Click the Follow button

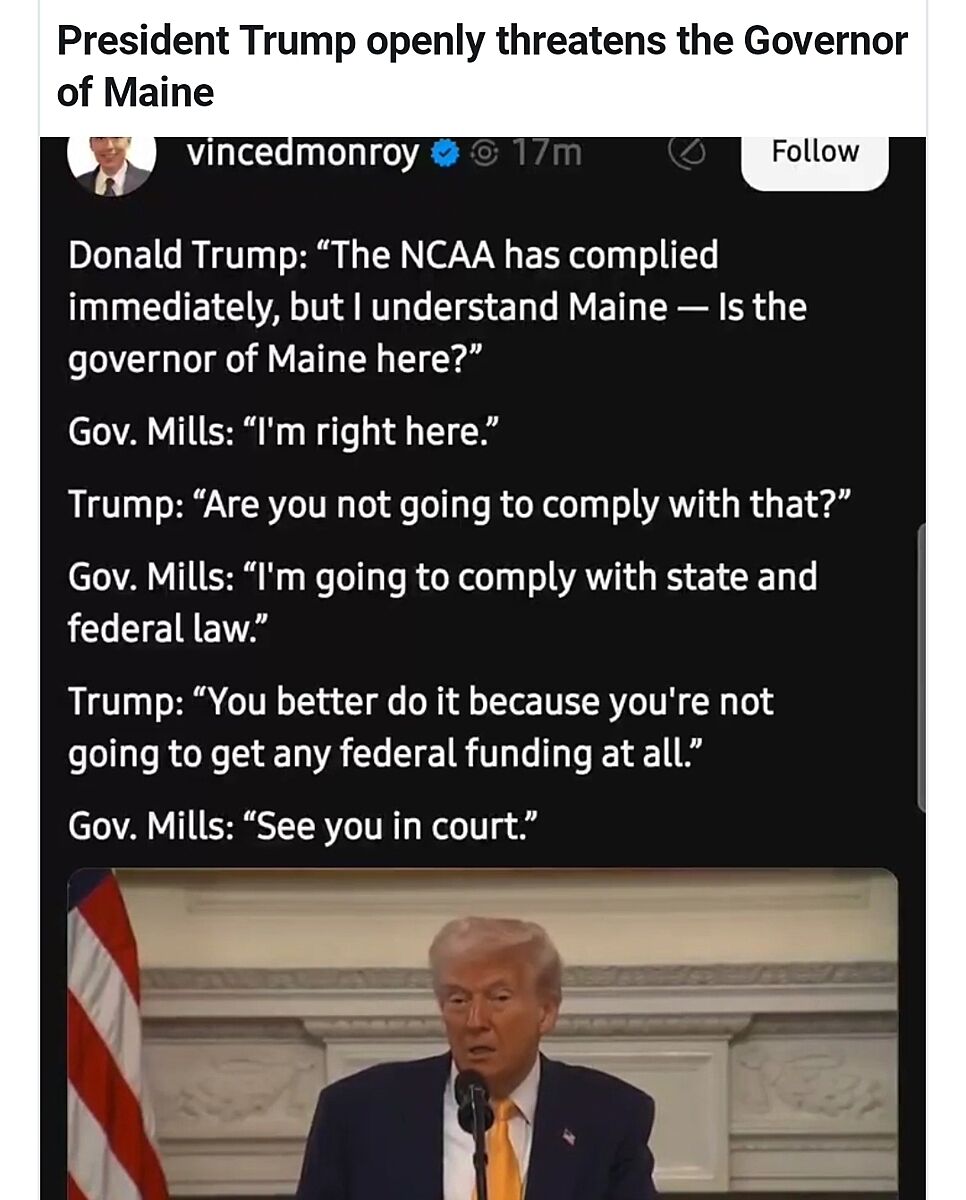click(814, 153)
